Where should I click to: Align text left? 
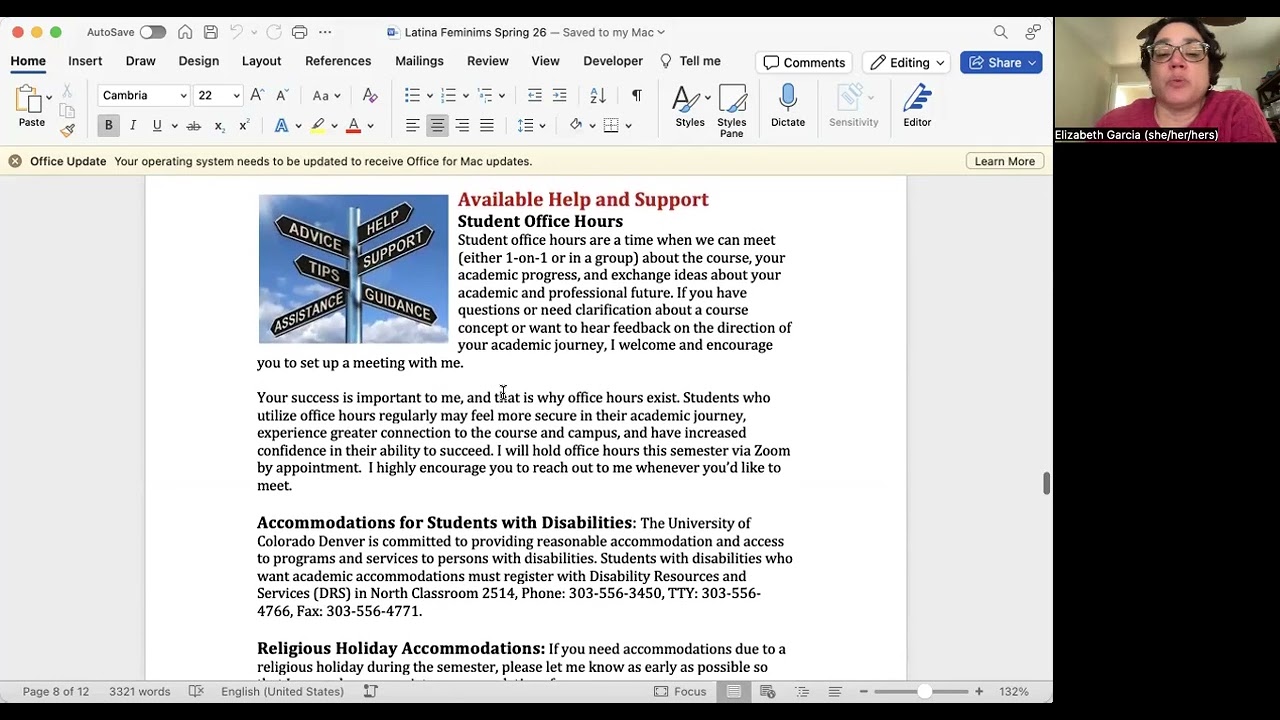click(x=412, y=125)
